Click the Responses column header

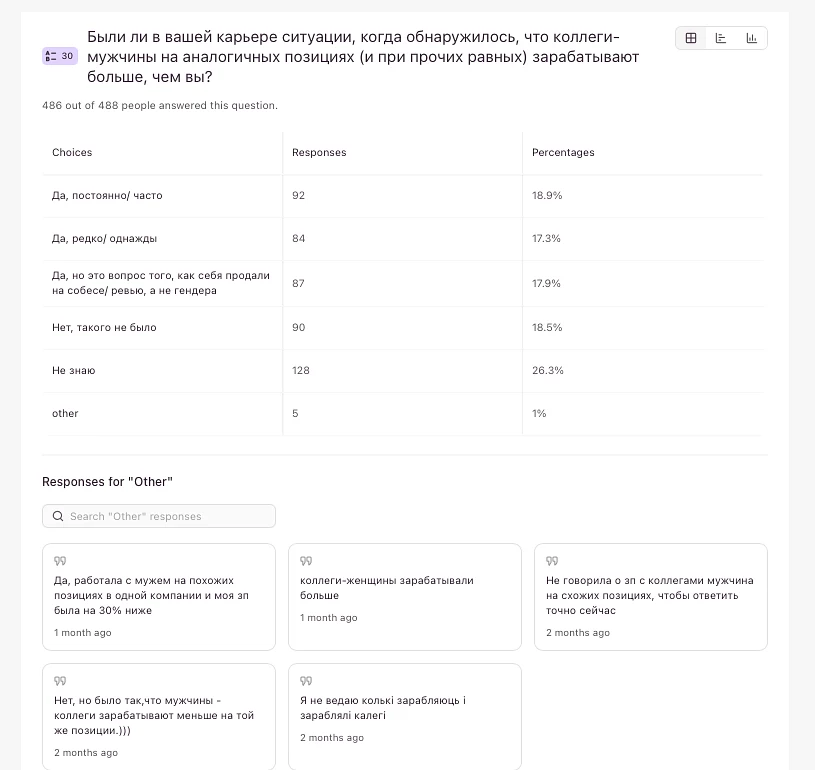(319, 153)
